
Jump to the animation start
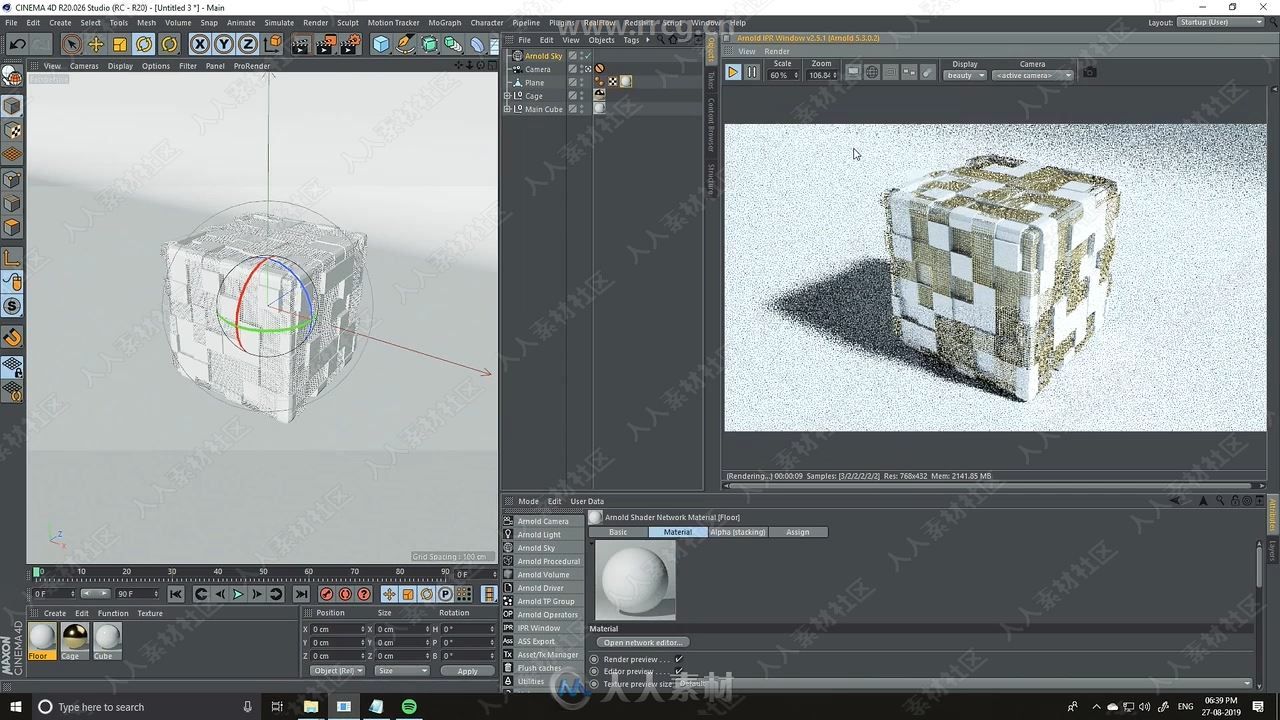point(175,594)
